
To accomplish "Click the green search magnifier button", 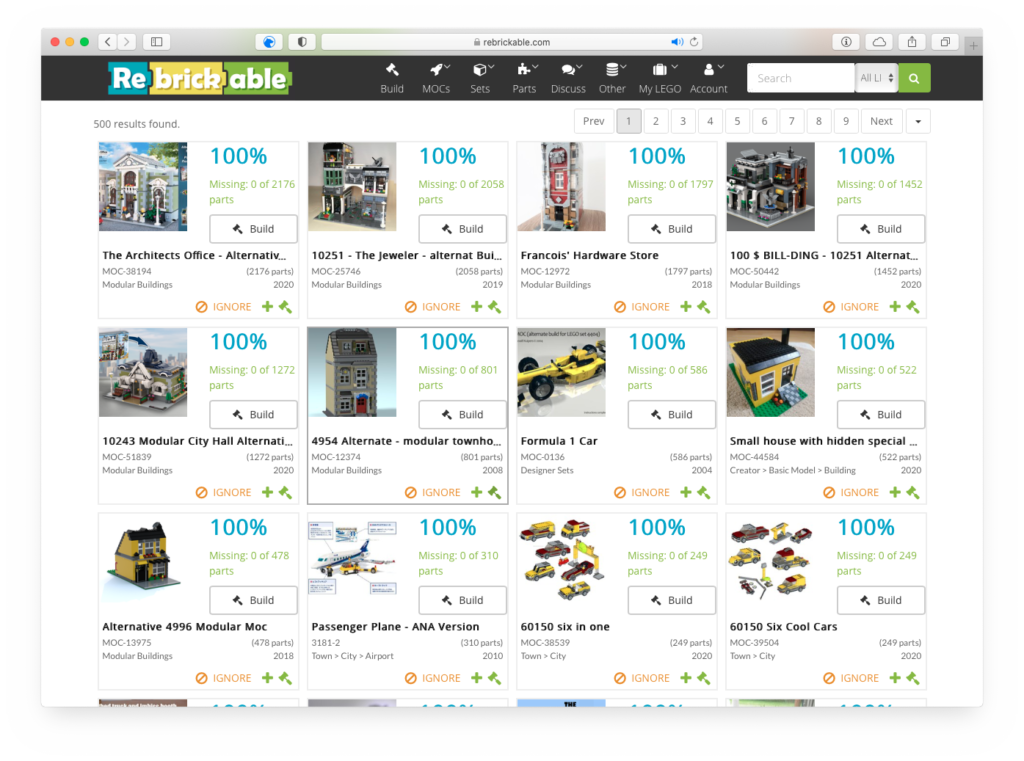I will click(913, 78).
